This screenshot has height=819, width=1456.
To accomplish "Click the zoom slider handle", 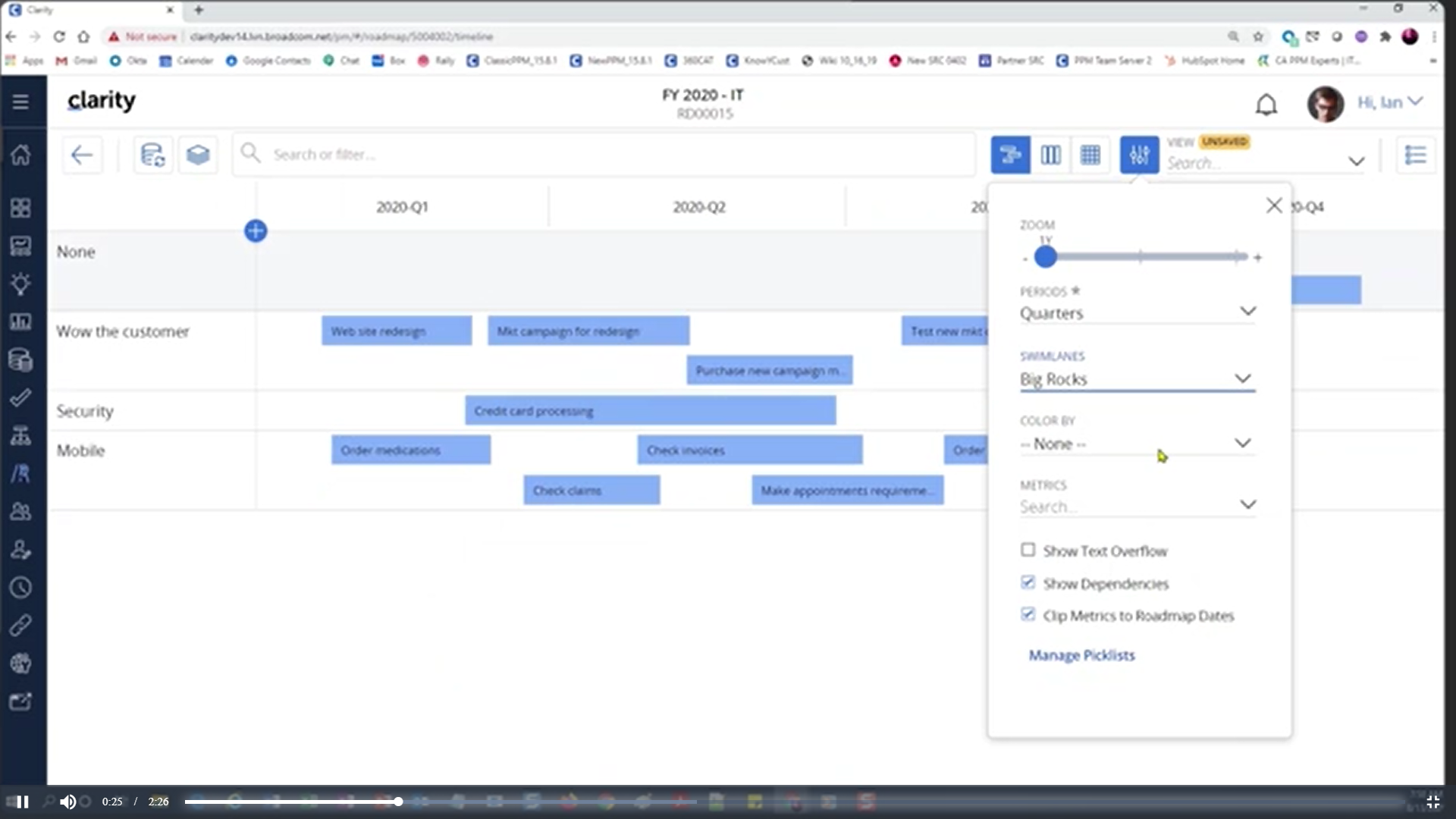I will [1045, 257].
